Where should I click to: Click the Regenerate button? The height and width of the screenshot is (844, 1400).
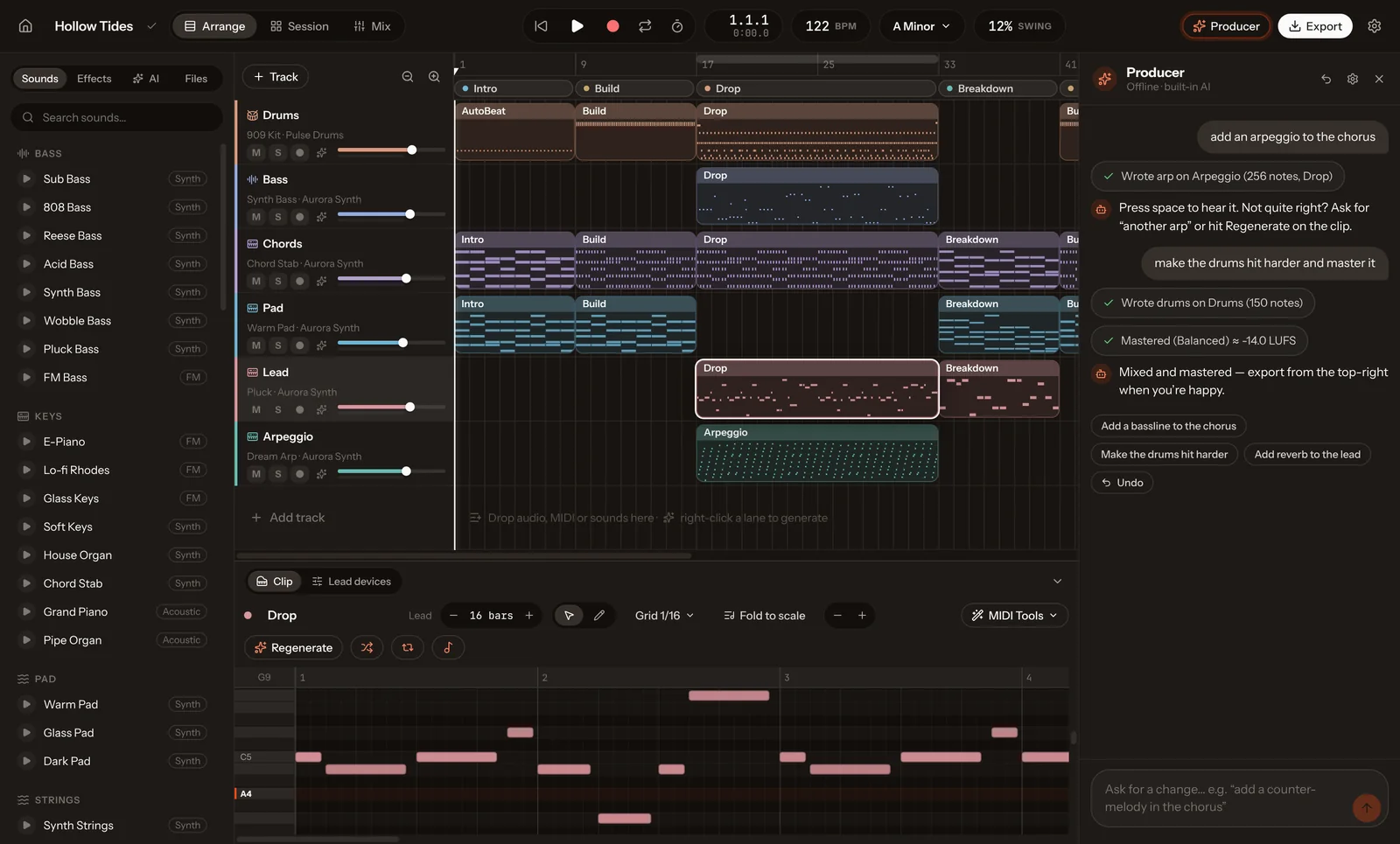click(x=293, y=648)
